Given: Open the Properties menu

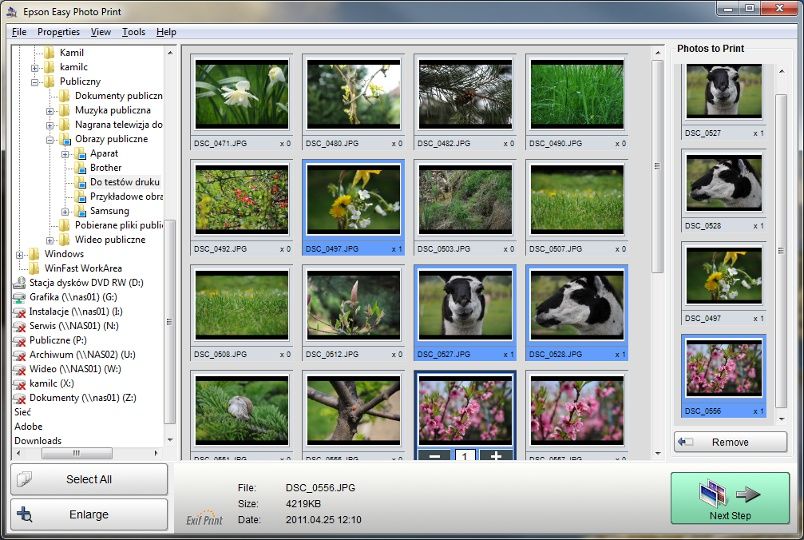Looking at the screenshot, I should [58, 32].
